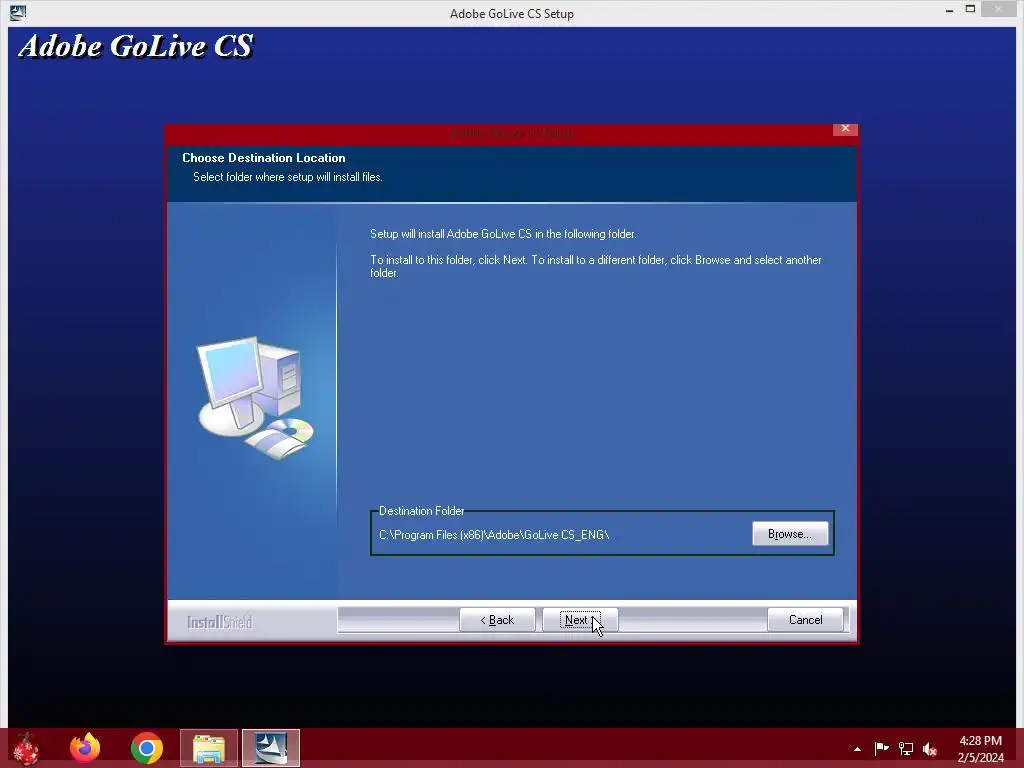Screen dimensions: 1024x768
Task: Open Action Center flag icon
Action: [x=881, y=748]
